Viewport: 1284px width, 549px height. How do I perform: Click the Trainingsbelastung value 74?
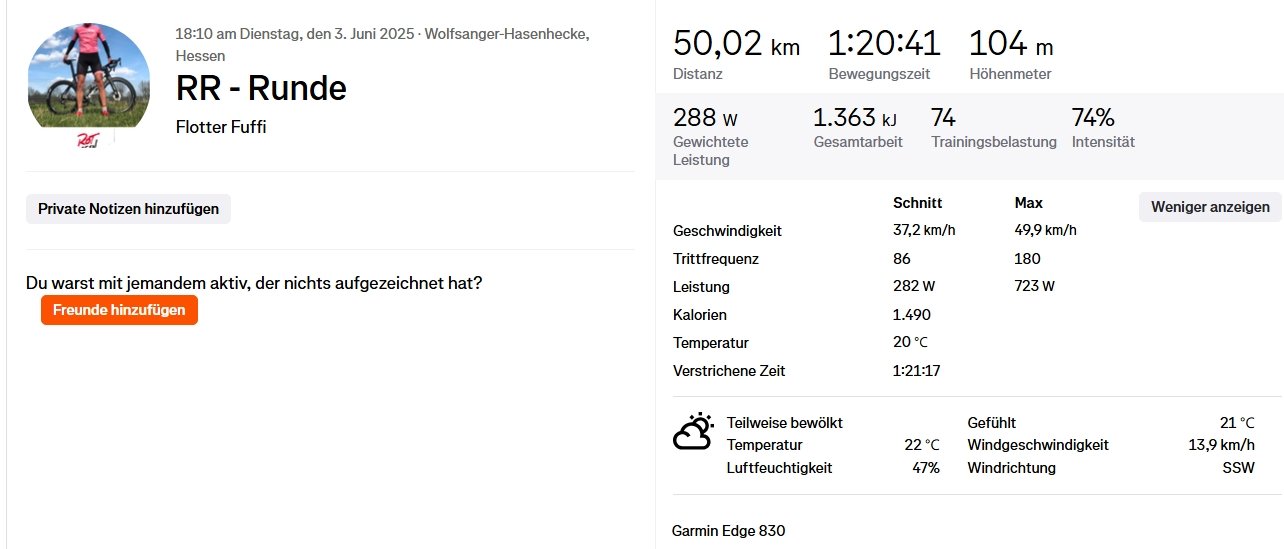tap(943, 118)
